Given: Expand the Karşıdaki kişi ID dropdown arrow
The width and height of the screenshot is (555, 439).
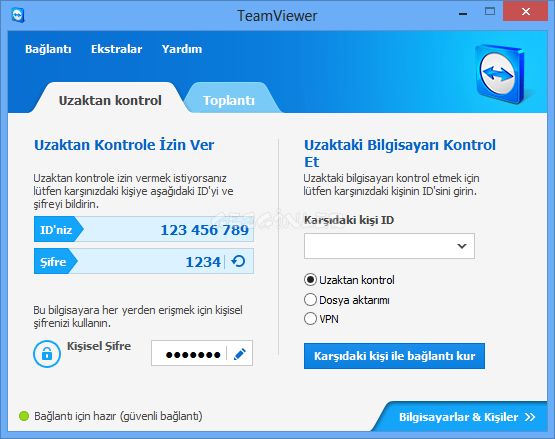Looking at the screenshot, I should click(x=462, y=246).
